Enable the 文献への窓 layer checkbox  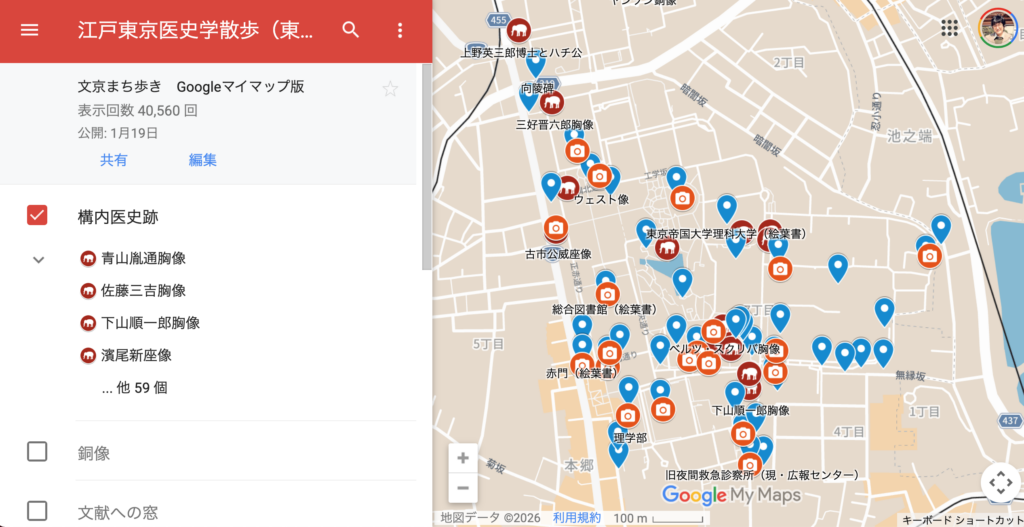pos(37,511)
